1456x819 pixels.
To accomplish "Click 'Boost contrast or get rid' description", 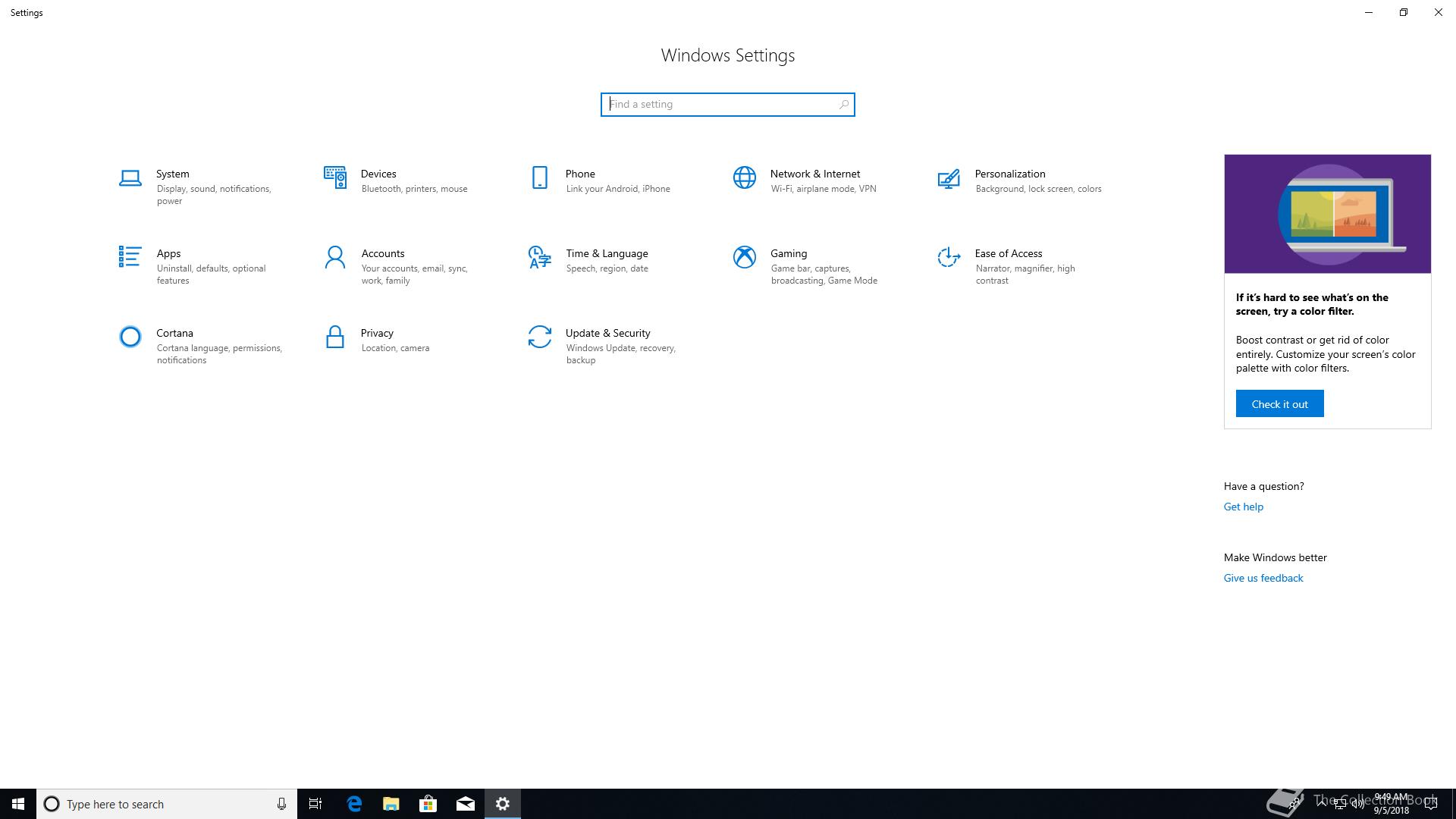I will 1326,354.
